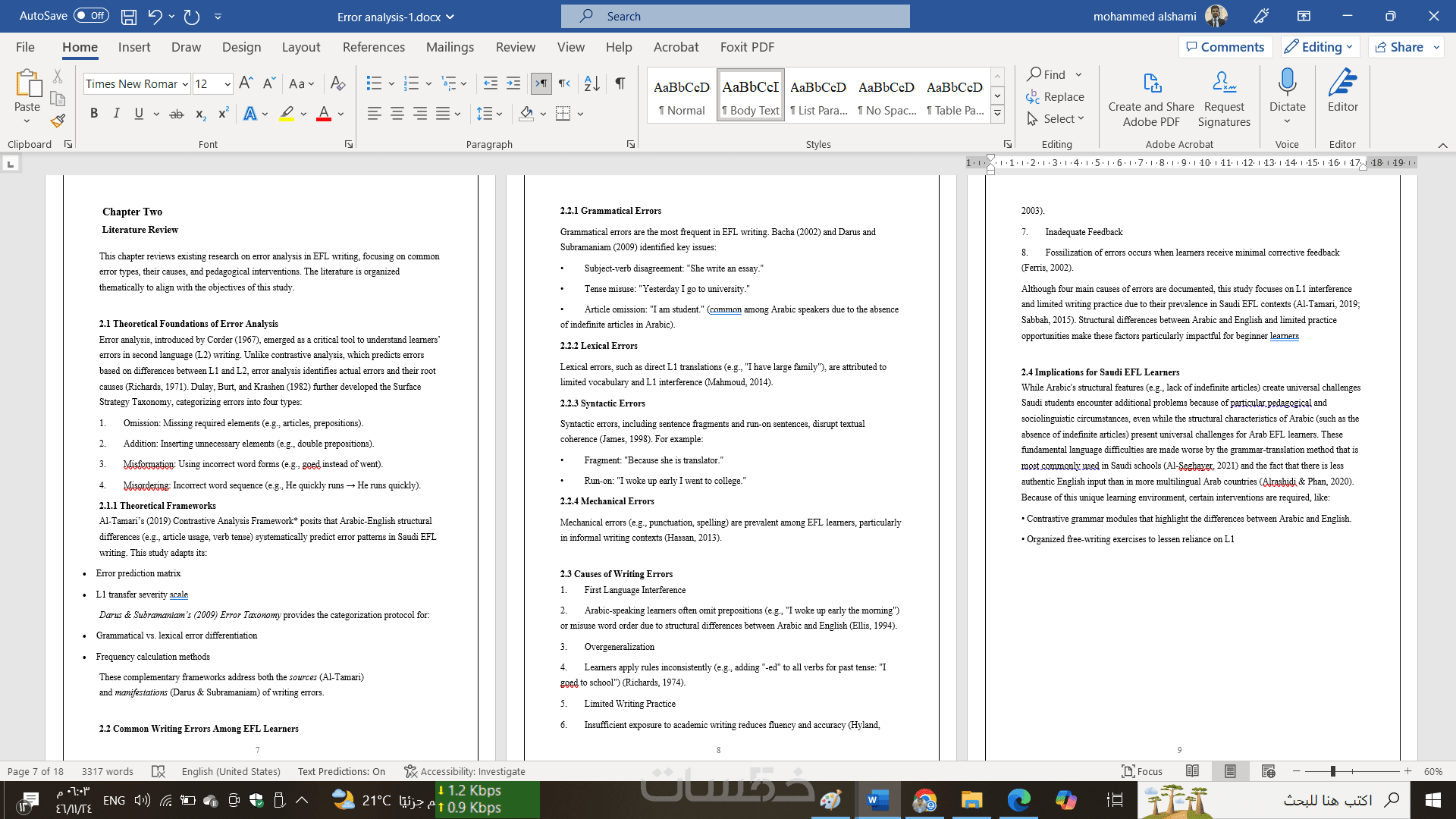Expand the font size dropdown
1456x819 pixels.
(x=227, y=84)
